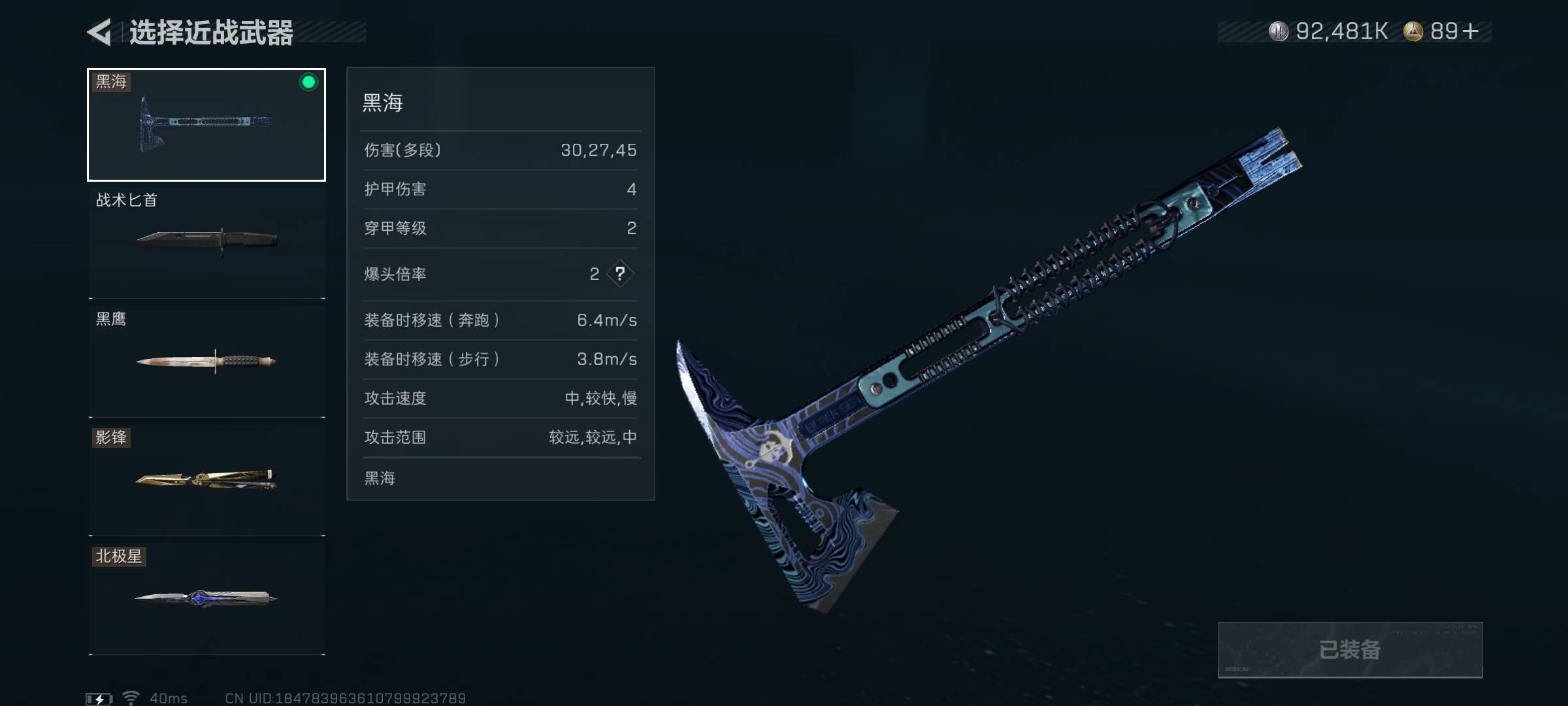Click the 攻击速度 attack speed row
The image size is (1568, 706).
click(x=500, y=398)
